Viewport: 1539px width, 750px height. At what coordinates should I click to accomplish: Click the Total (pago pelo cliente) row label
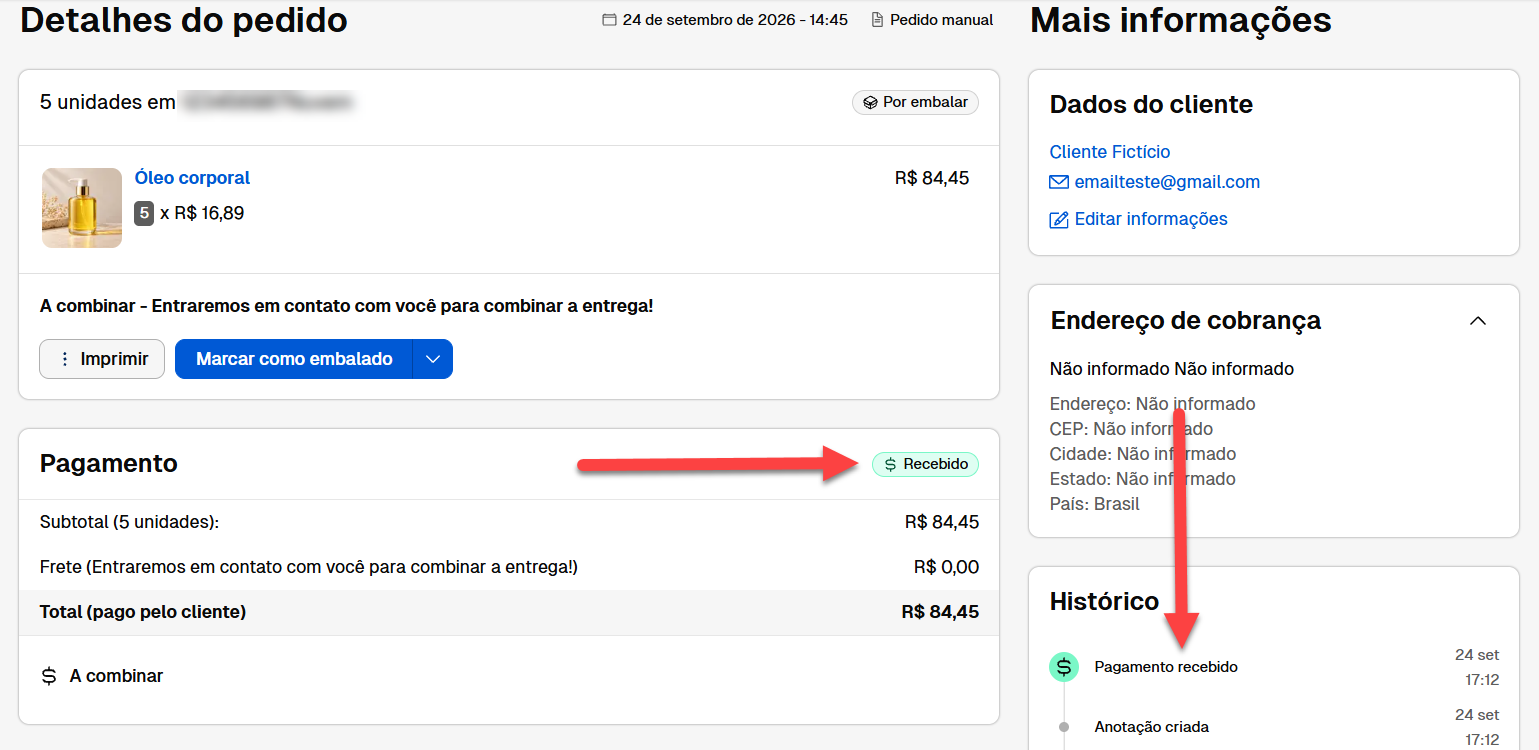point(143,612)
